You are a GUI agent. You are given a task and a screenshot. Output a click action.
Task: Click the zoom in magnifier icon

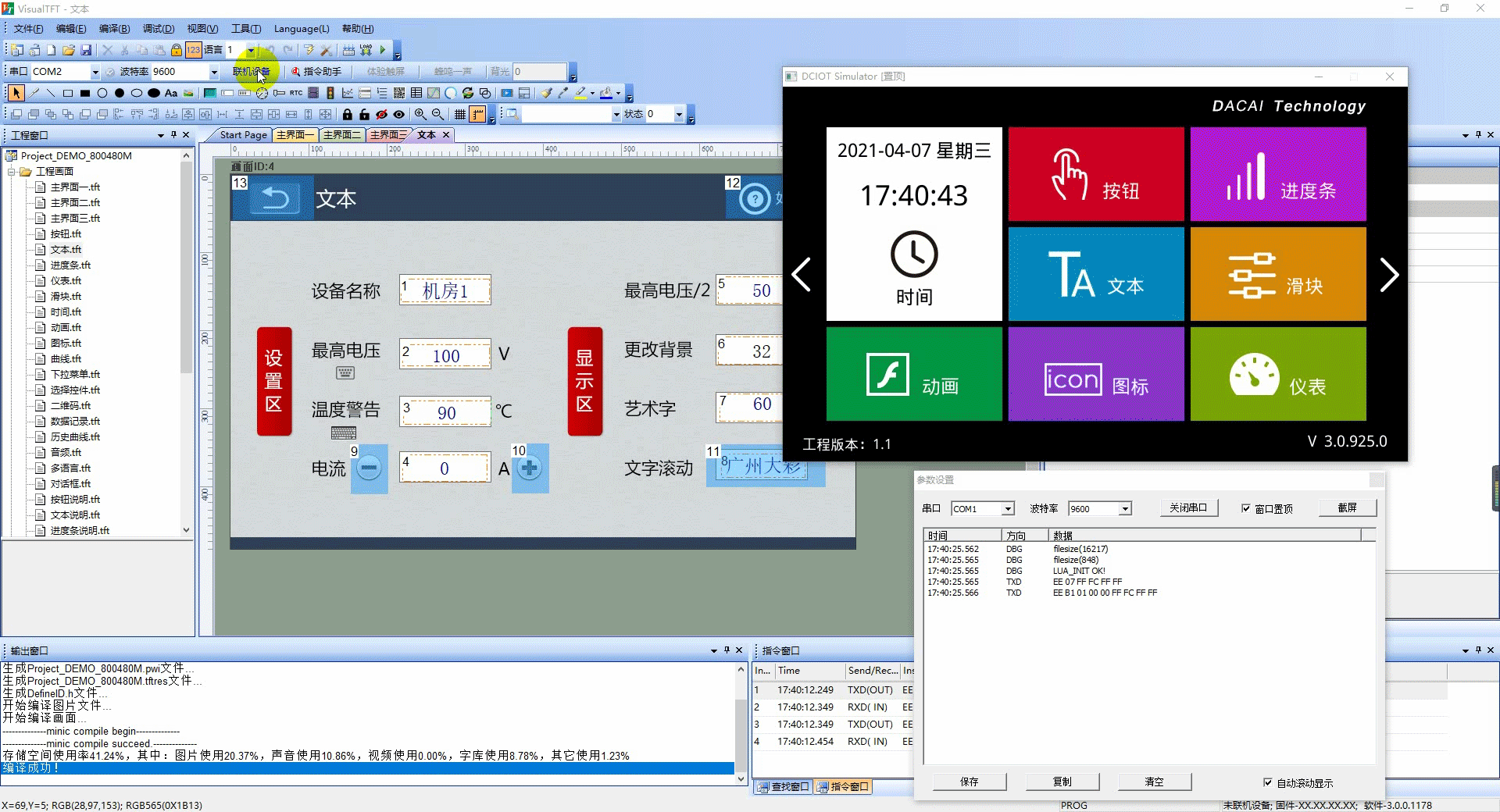[420, 114]
